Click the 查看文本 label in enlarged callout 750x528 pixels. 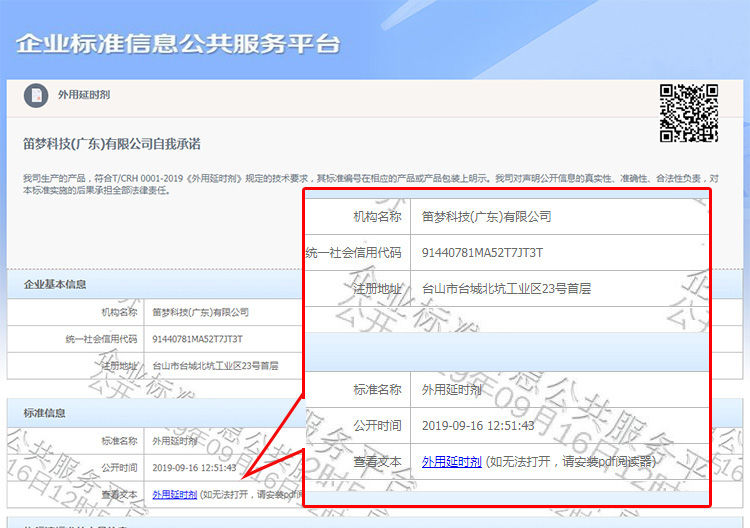(377, 462)
